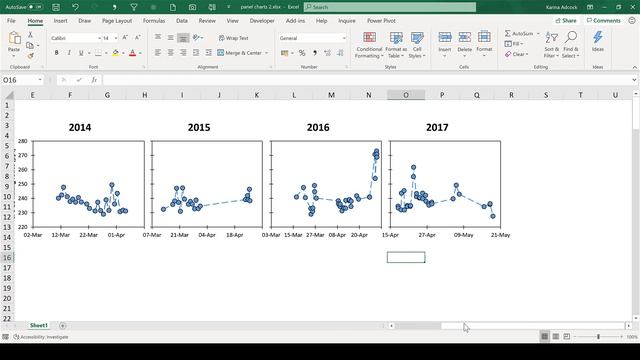Adjust the zoom slider
The height and width of the screenshot is (360, 640).
pos(598,336)
